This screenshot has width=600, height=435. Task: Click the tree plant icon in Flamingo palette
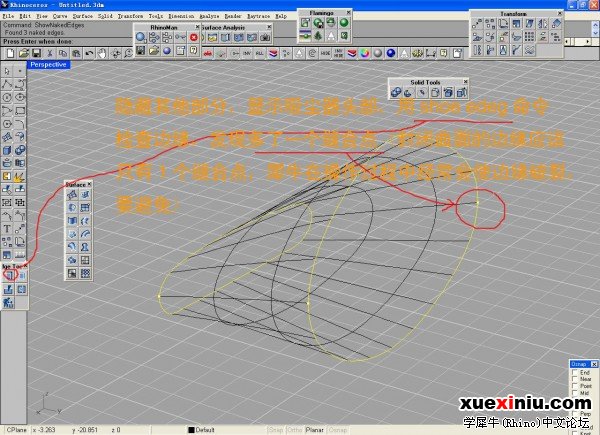318,36
